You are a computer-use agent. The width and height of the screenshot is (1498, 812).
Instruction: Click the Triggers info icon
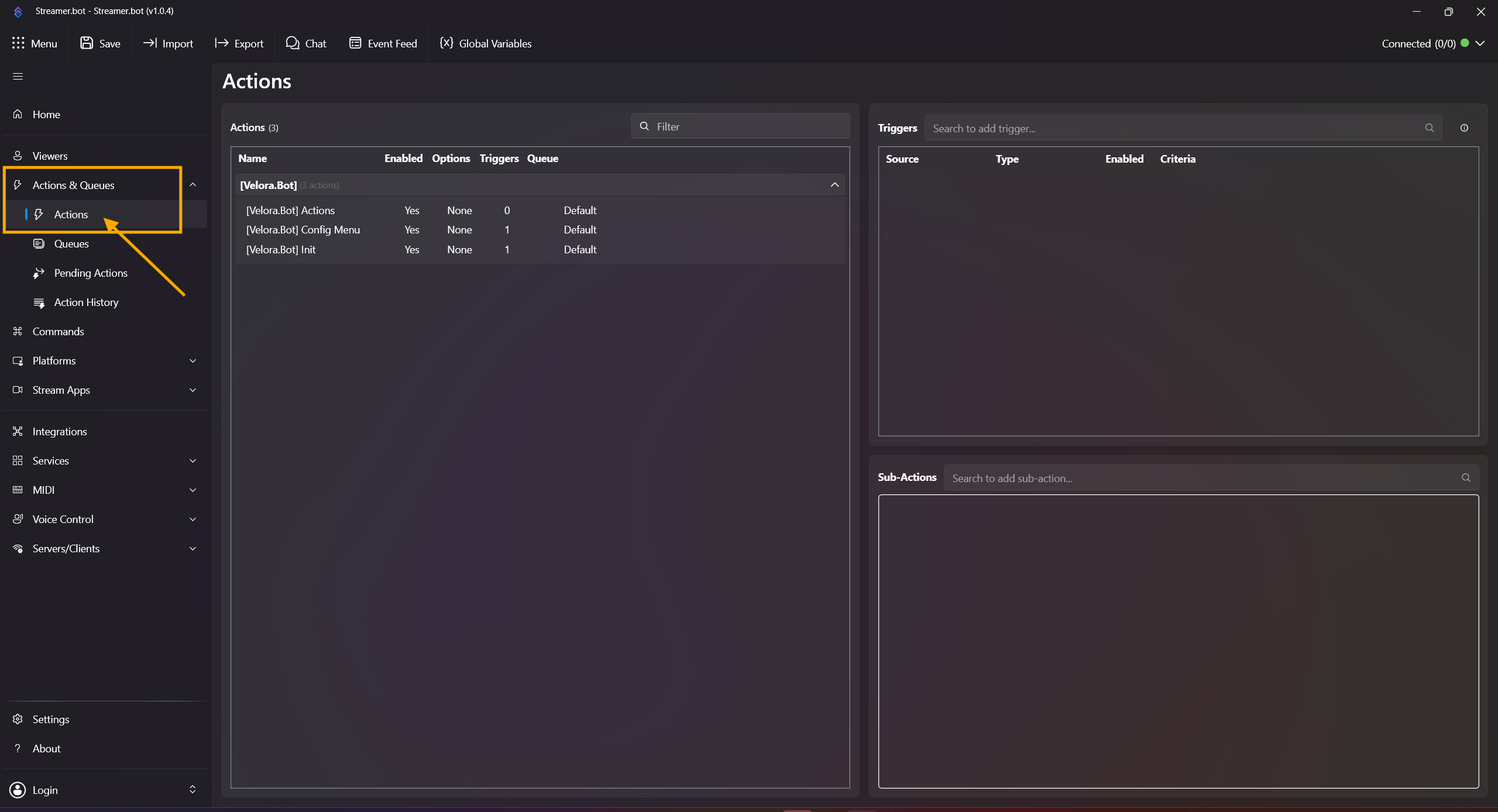[x=1464, y=128]
